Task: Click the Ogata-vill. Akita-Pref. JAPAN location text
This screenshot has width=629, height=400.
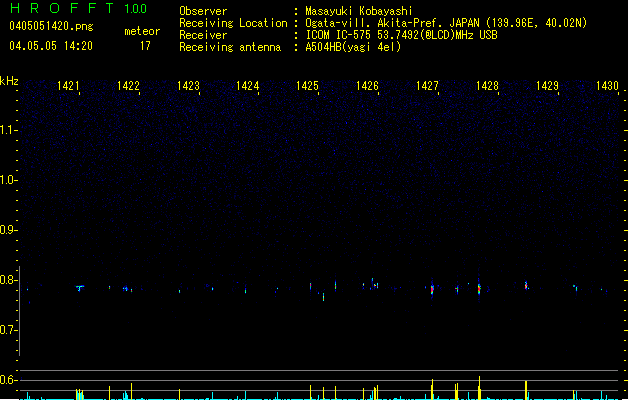Action: [446, 23]
